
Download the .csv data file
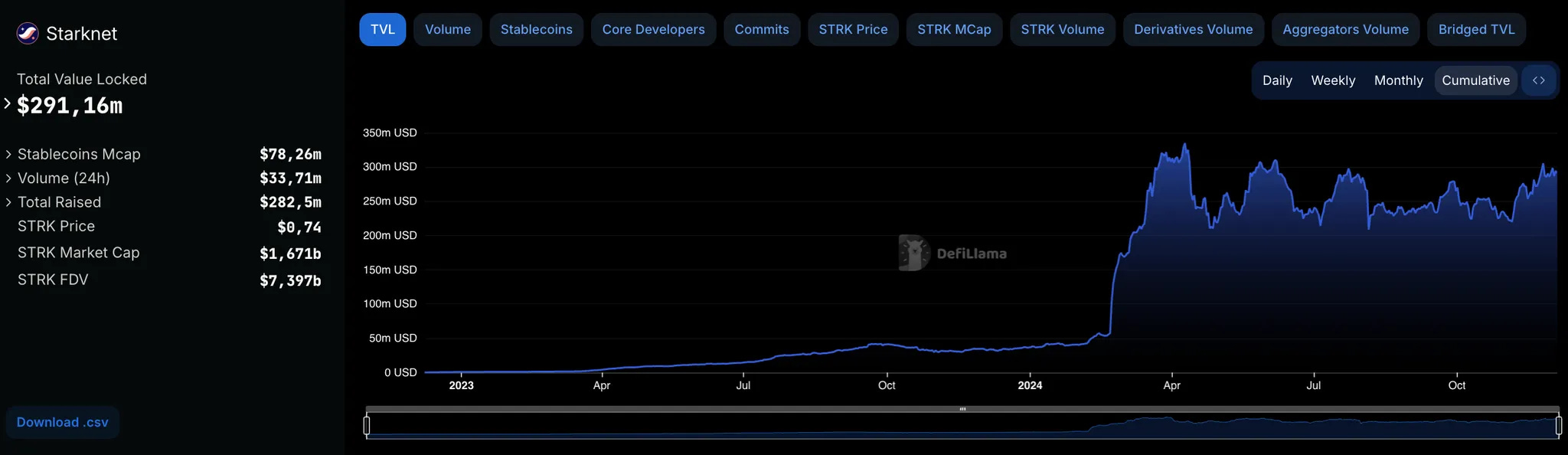[x=63, y=422]
